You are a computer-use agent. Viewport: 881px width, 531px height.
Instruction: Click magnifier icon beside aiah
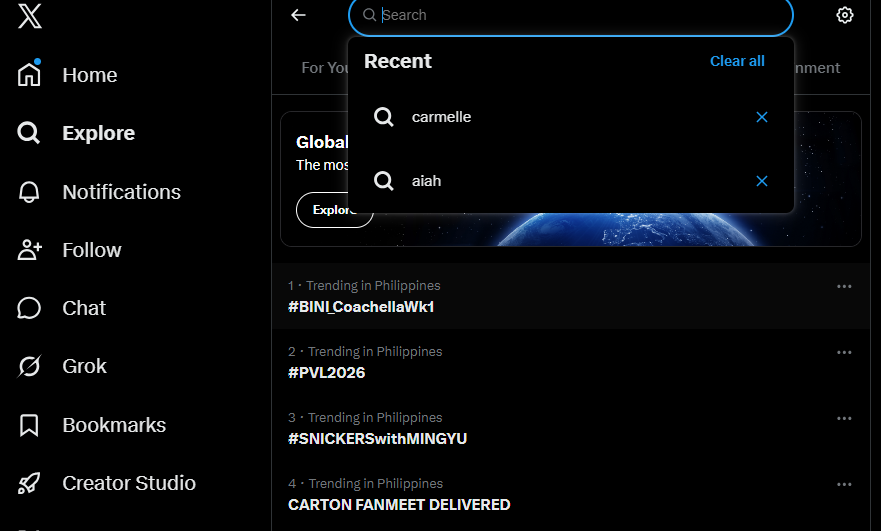(384, 181)
